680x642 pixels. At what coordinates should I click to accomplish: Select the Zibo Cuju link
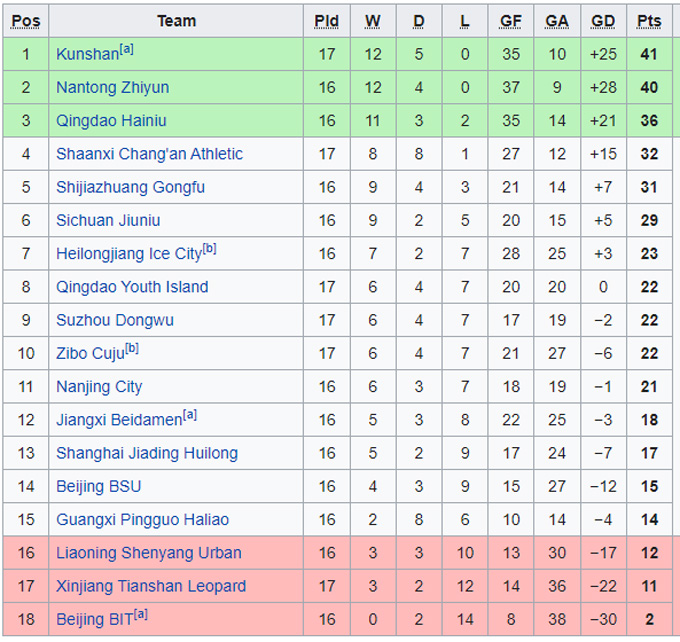click(90, 354)
